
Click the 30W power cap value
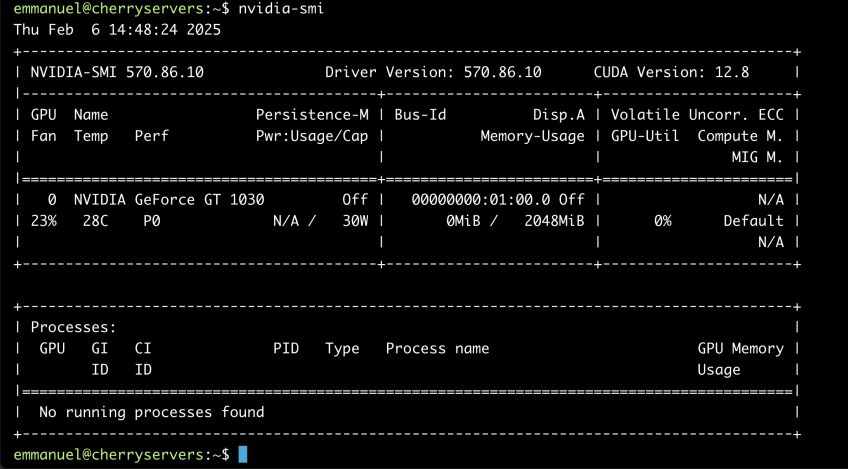point(355,220)
